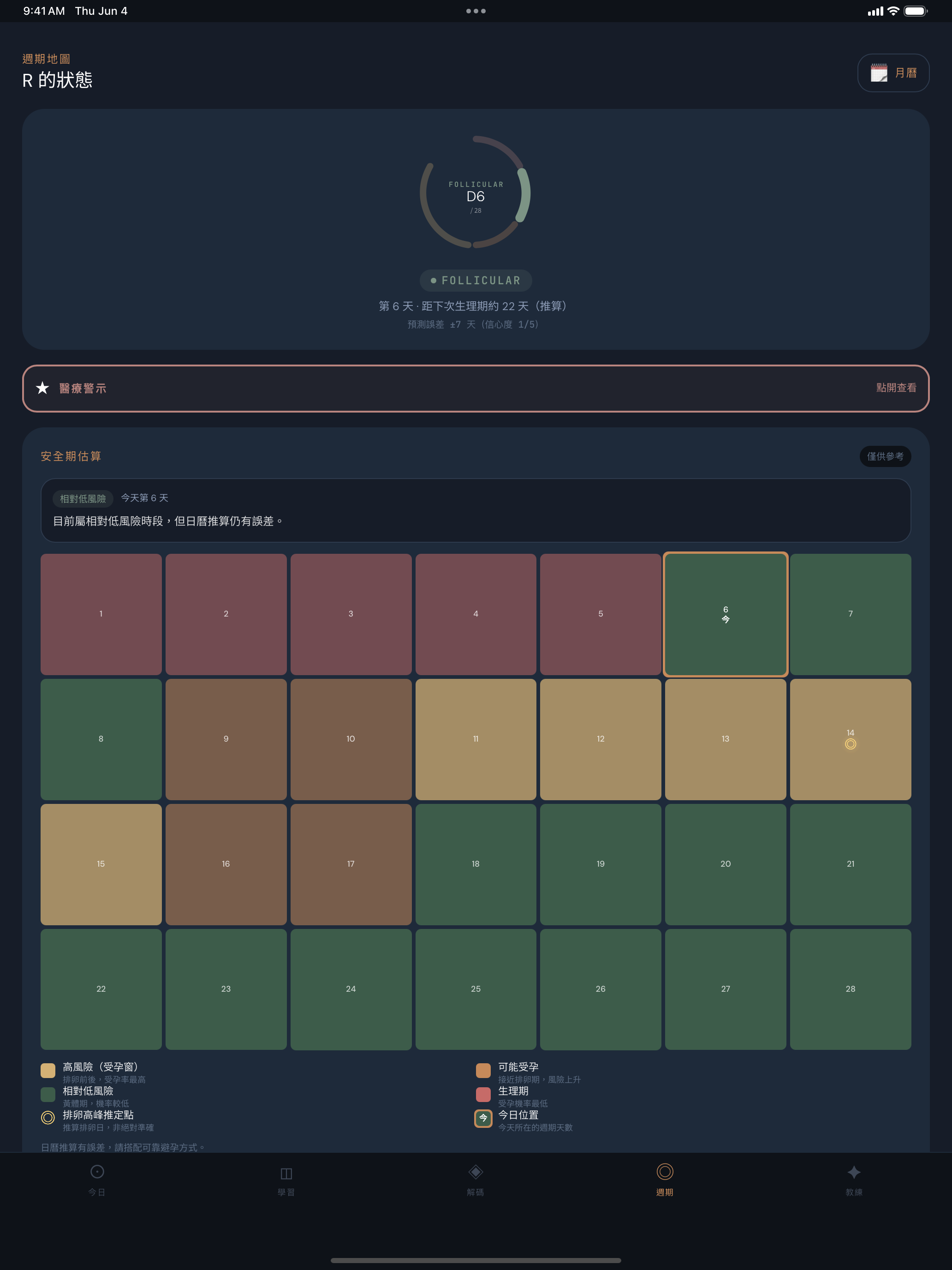Select cycle day 15 tile
The width and height of the screenshot is (952, 1270).
(101, 864)
